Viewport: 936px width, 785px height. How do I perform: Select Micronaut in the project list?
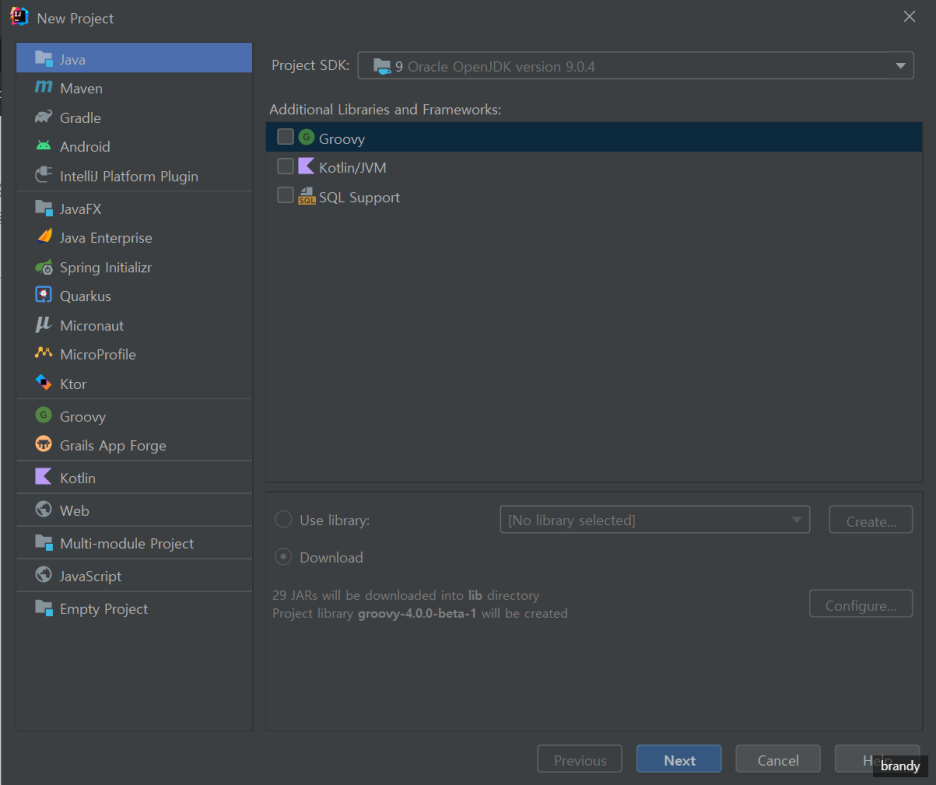(134, 326)
